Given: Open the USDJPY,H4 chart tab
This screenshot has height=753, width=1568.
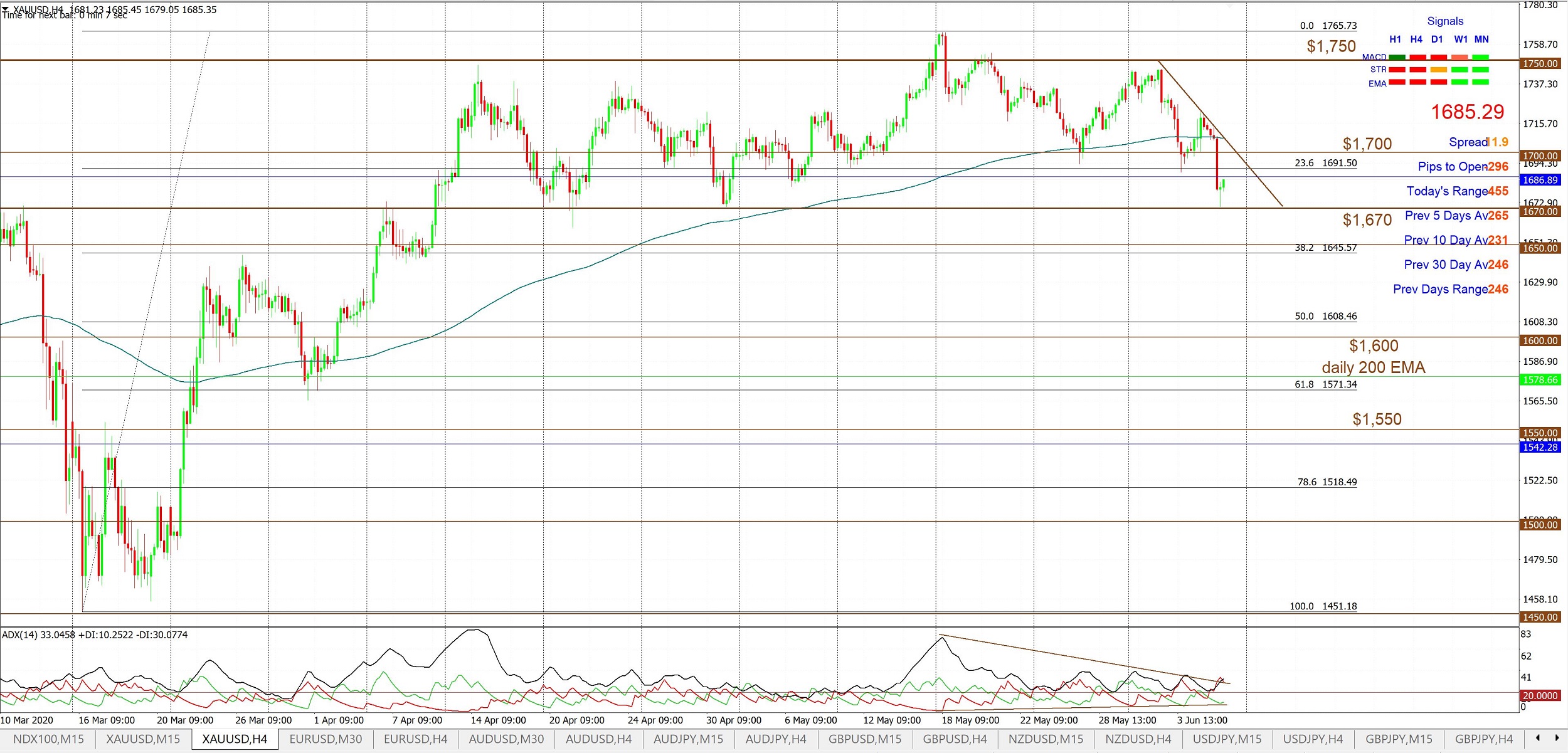Looking at the screenshot, I should point(1313,739).
